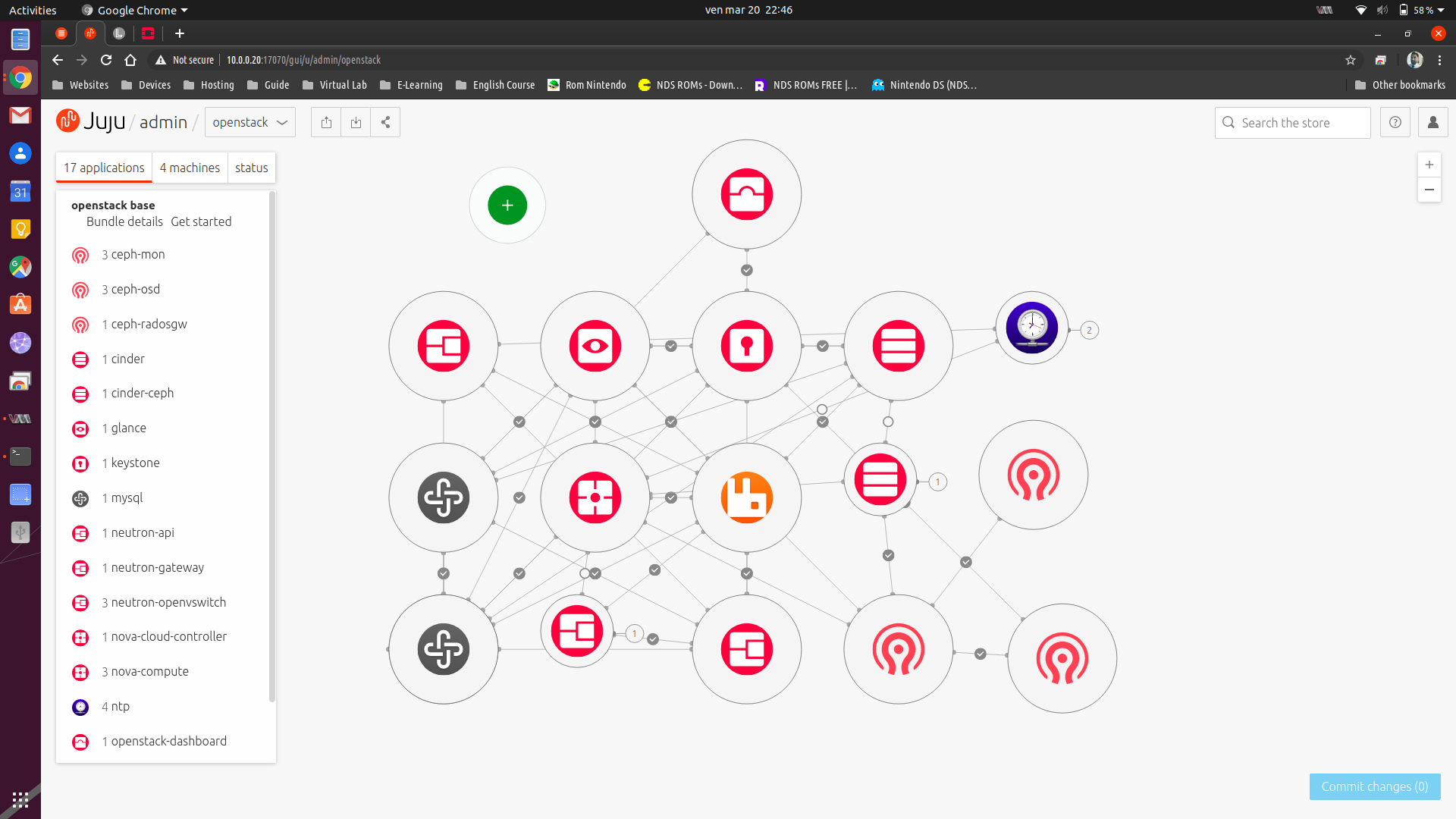1456x819 pixels.
Task: Open Chrome menu three dots
Action: coord(1439,60)
